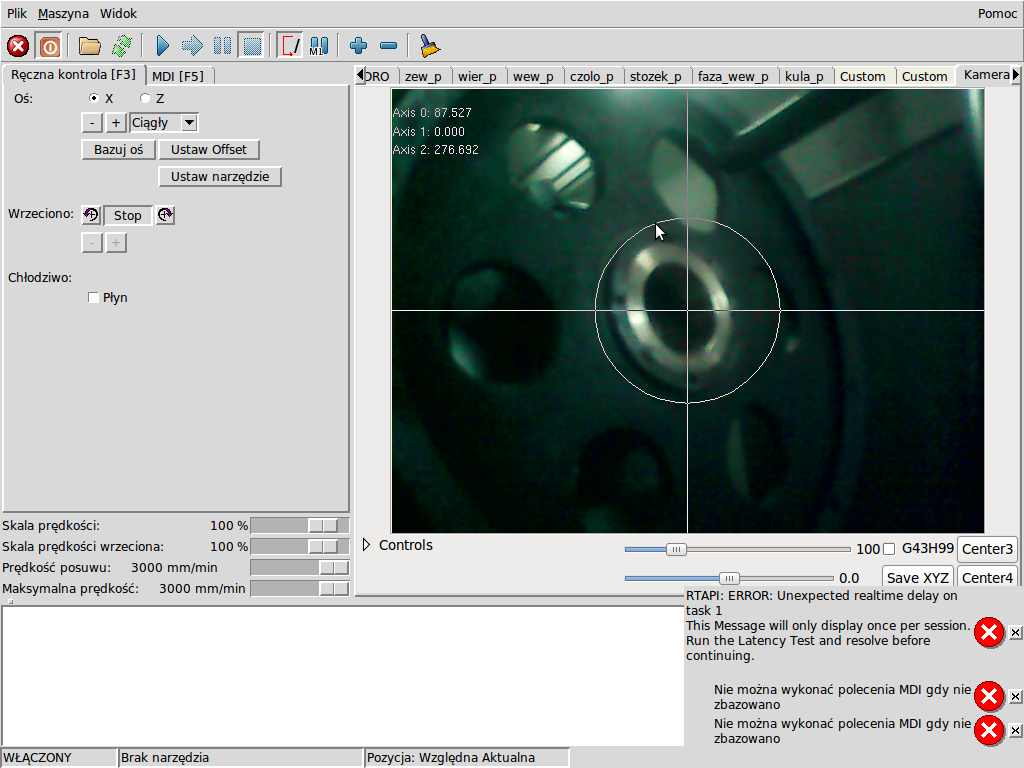1024x768 pixels.
Task: Zoom in with the blue plus icon
Action: point(359,46)
